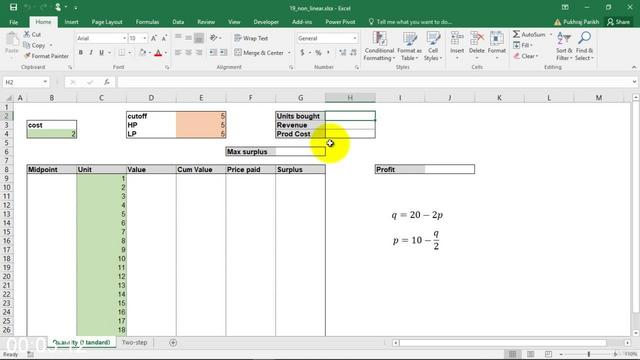Increase font size with large A icon

point(154,38)
